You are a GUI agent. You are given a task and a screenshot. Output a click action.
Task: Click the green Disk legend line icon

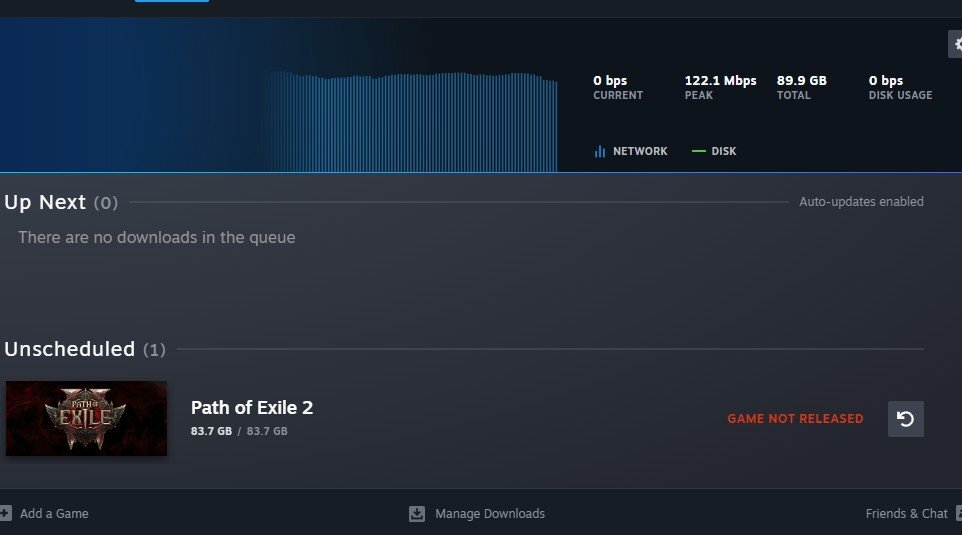(x=699, y=151)
